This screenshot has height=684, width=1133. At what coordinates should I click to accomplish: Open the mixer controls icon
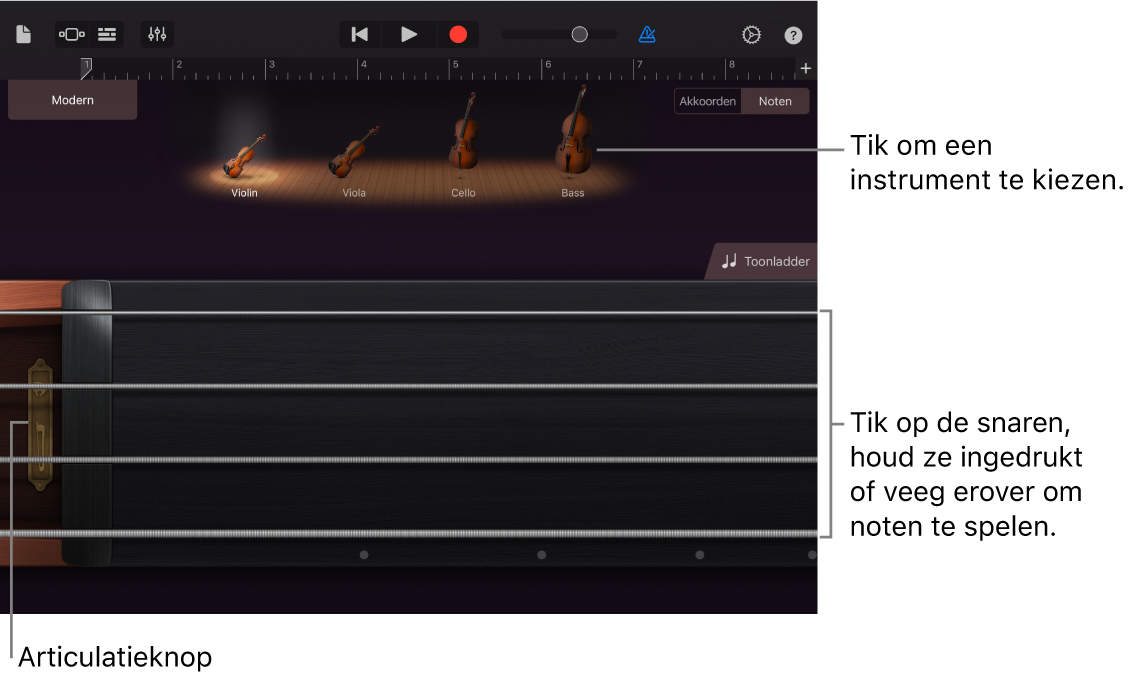coord(156,34)
